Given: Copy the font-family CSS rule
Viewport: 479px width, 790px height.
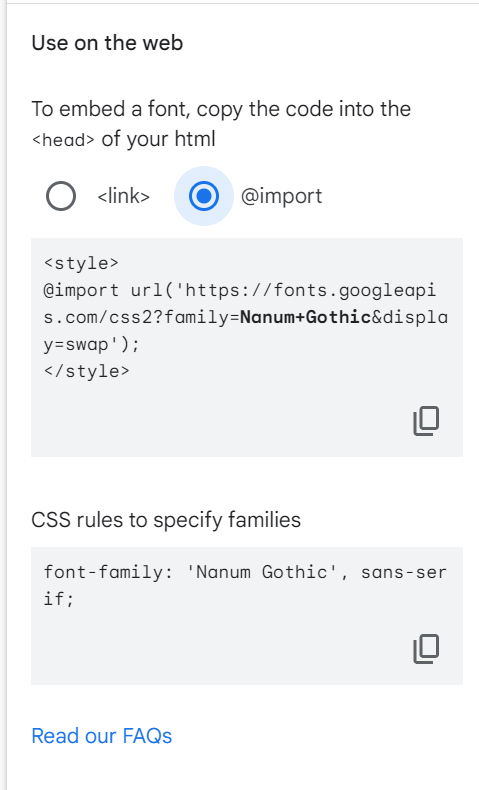Looking at the screenshot, I should [426, 648].
